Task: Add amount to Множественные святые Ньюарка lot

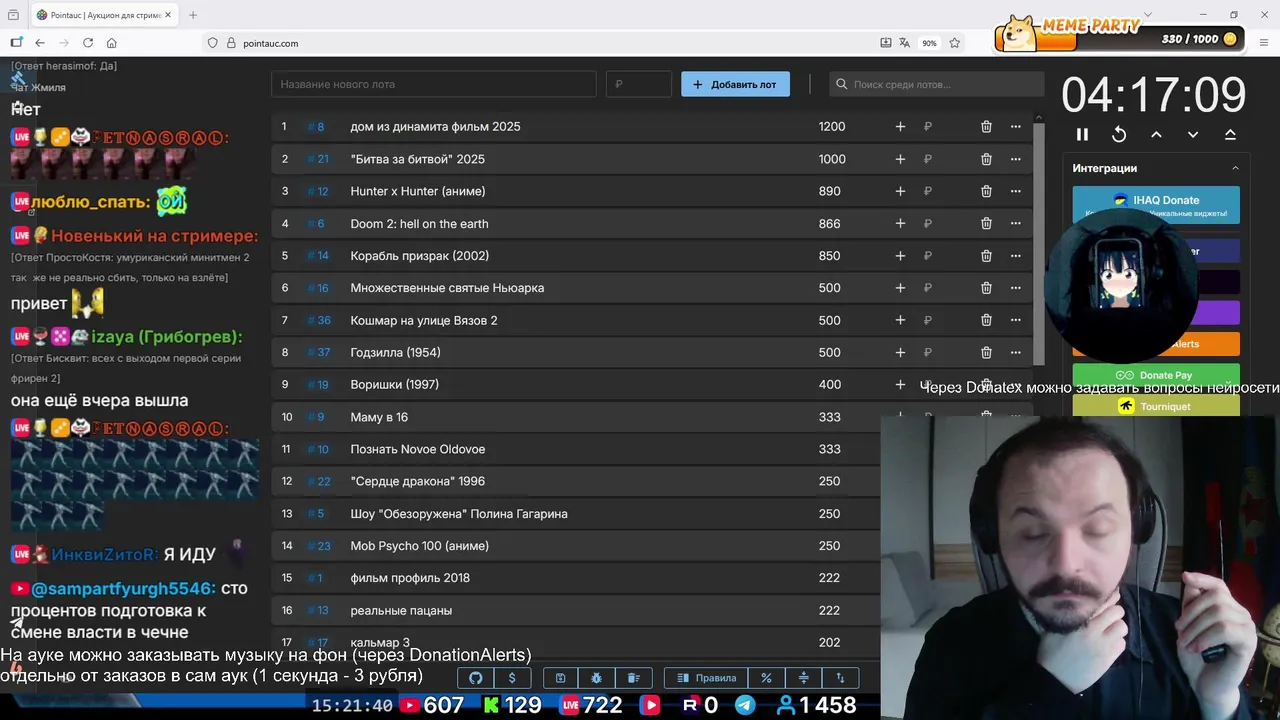Action: pos(900,288)
